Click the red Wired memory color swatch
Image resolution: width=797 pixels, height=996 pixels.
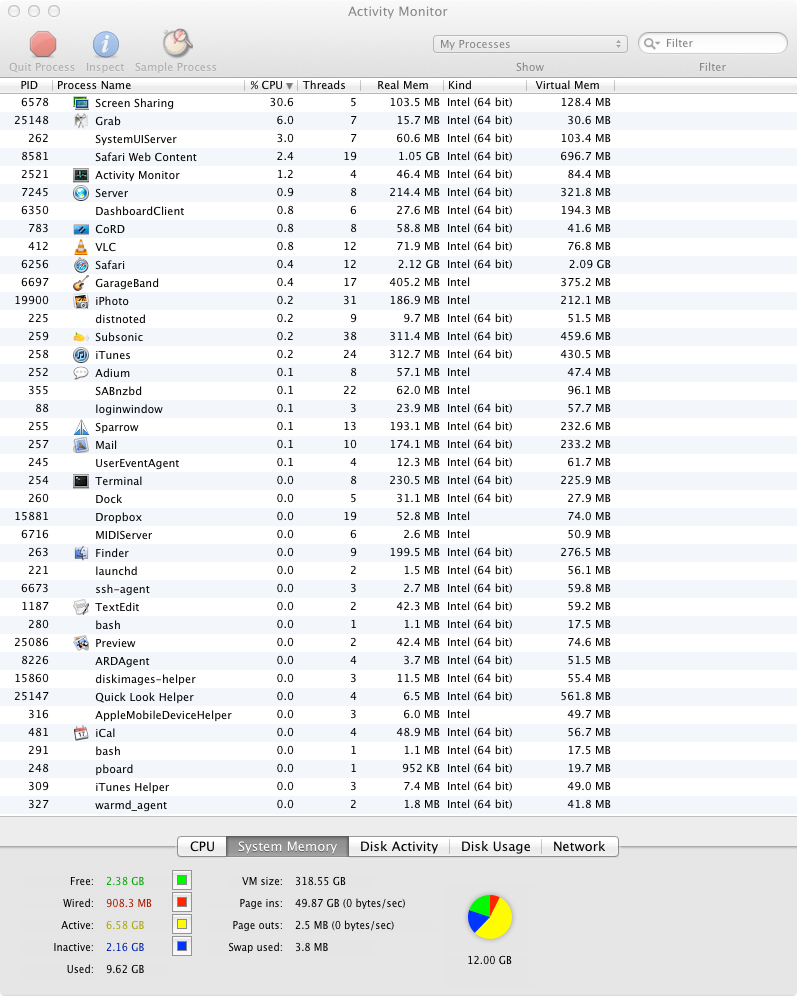click(182, 902)
